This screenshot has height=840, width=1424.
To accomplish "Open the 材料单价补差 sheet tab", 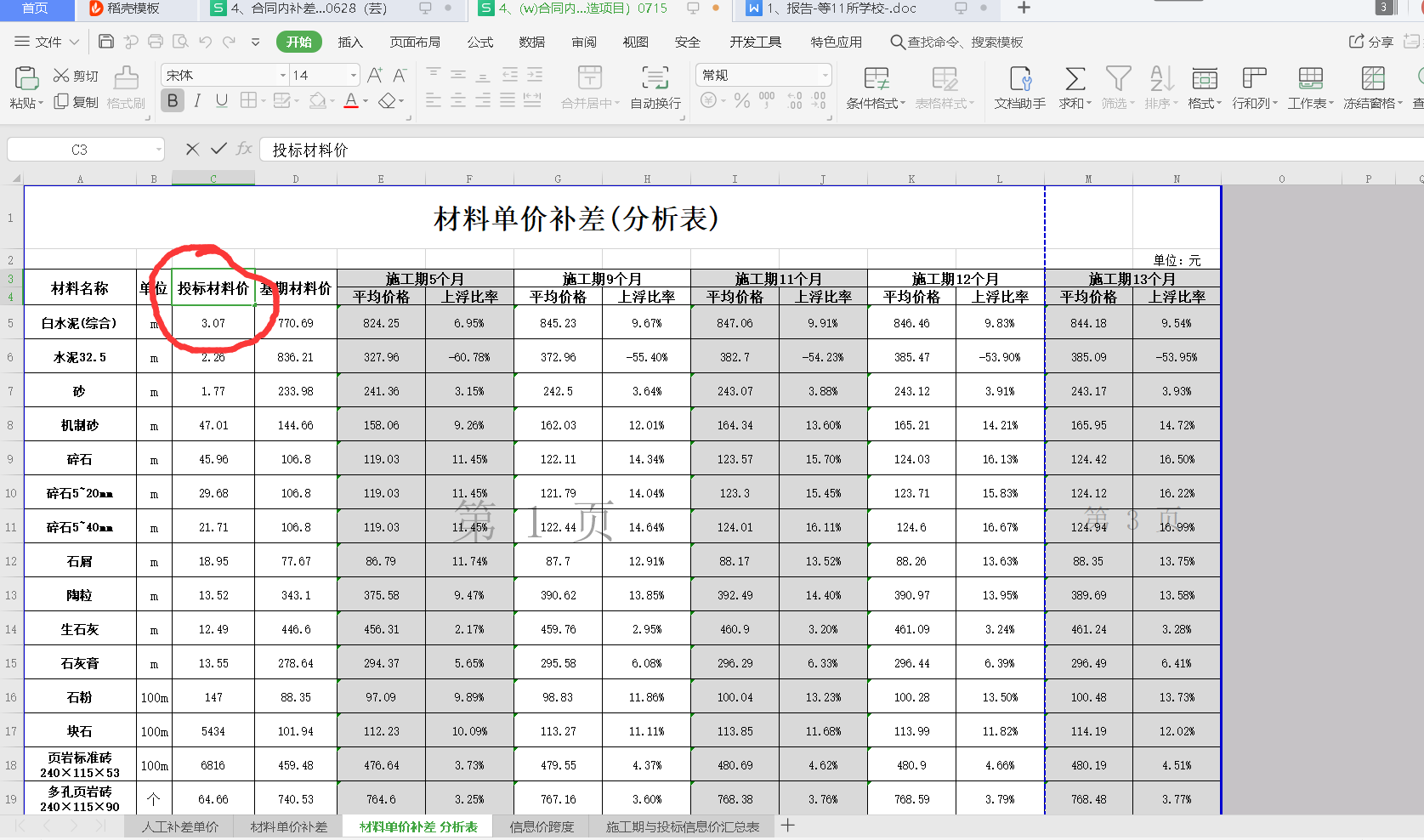I will tap(288, 826).
